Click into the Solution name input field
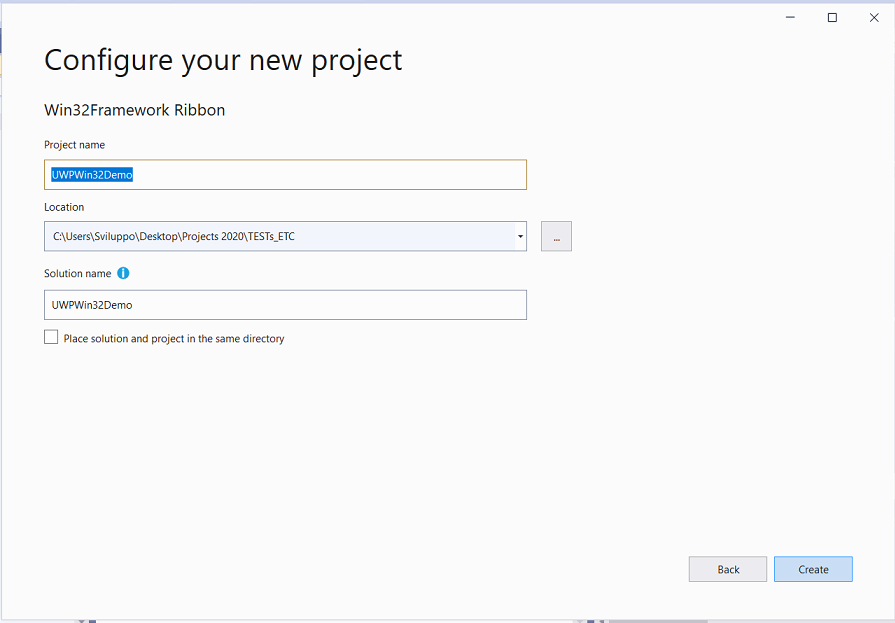Viewport: 895px width, 623px height. [x=285, y=305]
